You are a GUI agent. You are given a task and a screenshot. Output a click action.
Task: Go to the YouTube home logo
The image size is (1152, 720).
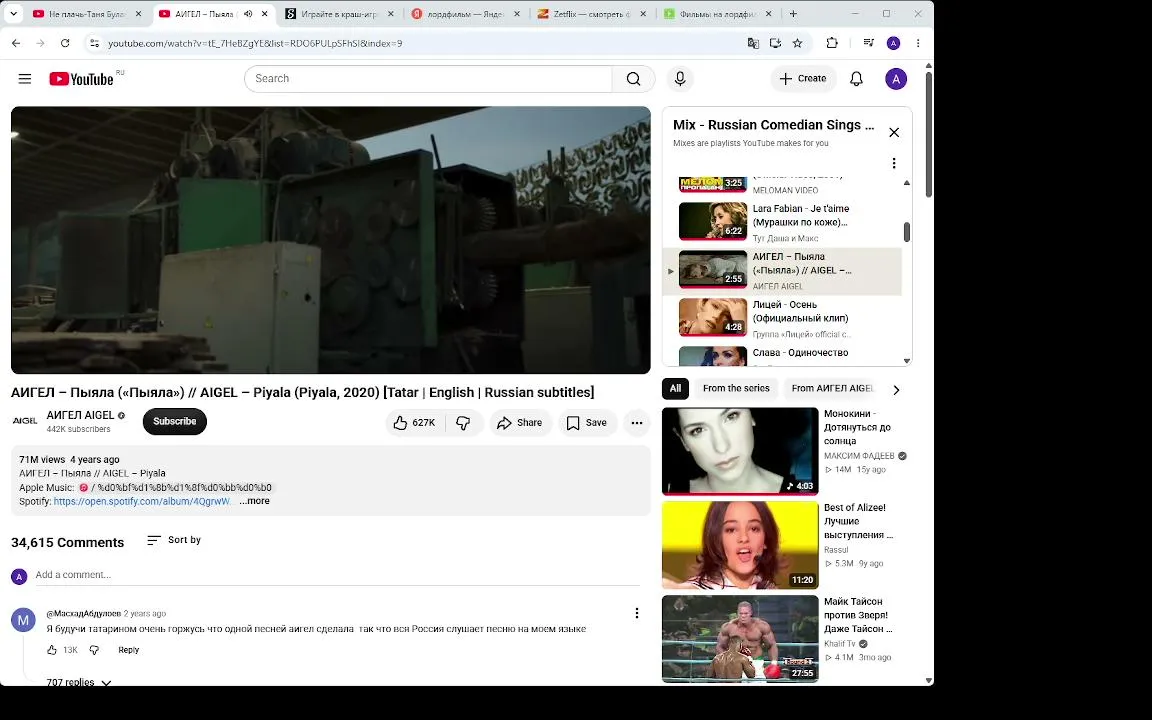click(x=82, y=79)
